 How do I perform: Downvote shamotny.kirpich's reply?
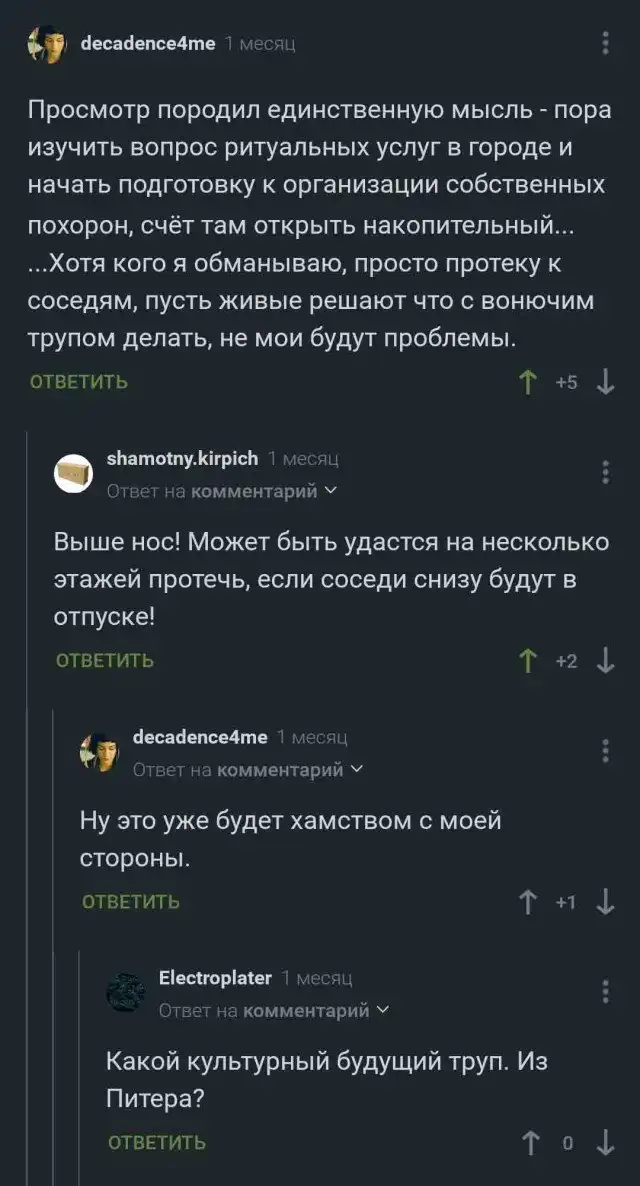tap(604, 661)
